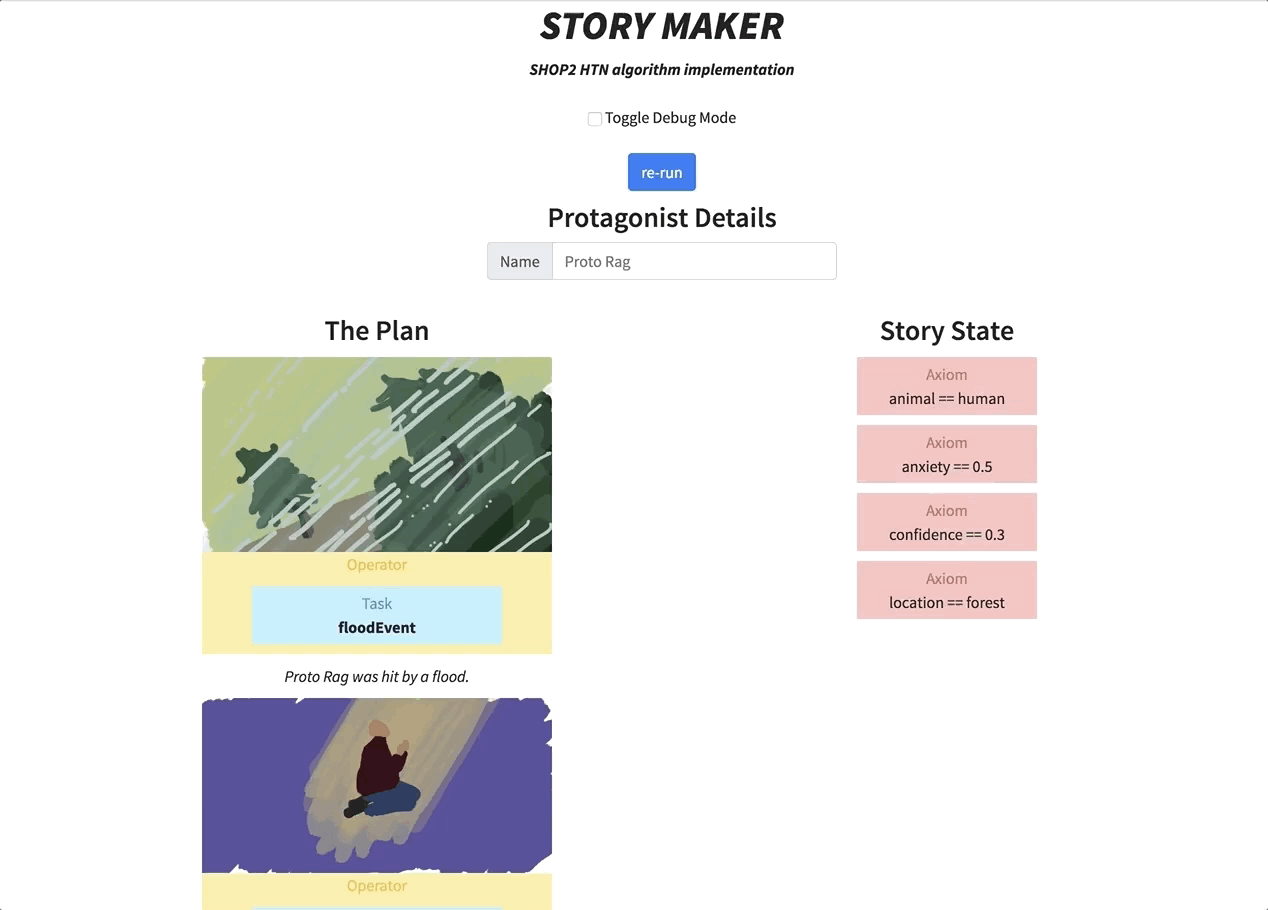Click the SHOP2 HTN algorithm subtitle
Screen dimensions: 1268x910
click(x=661, y=70)
